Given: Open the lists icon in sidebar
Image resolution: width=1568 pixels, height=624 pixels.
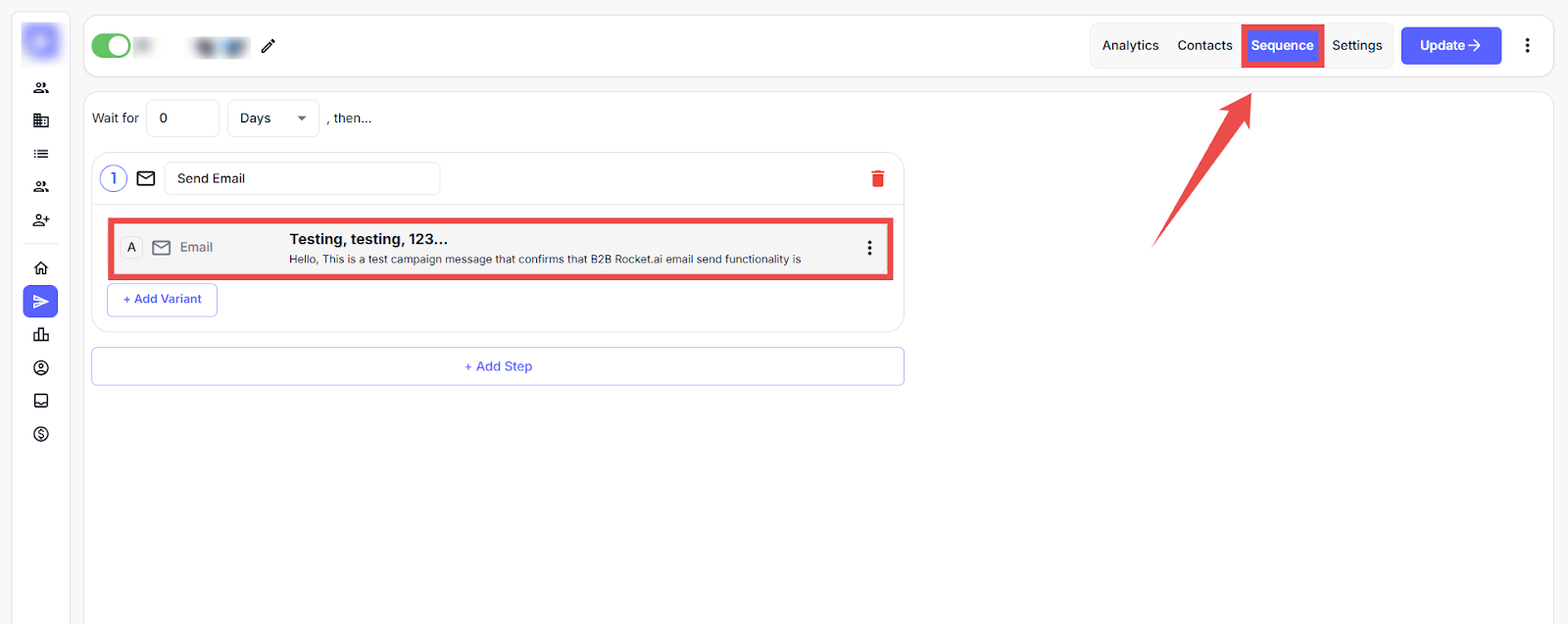Looking at the screenshot, I should tap(41, 154).
